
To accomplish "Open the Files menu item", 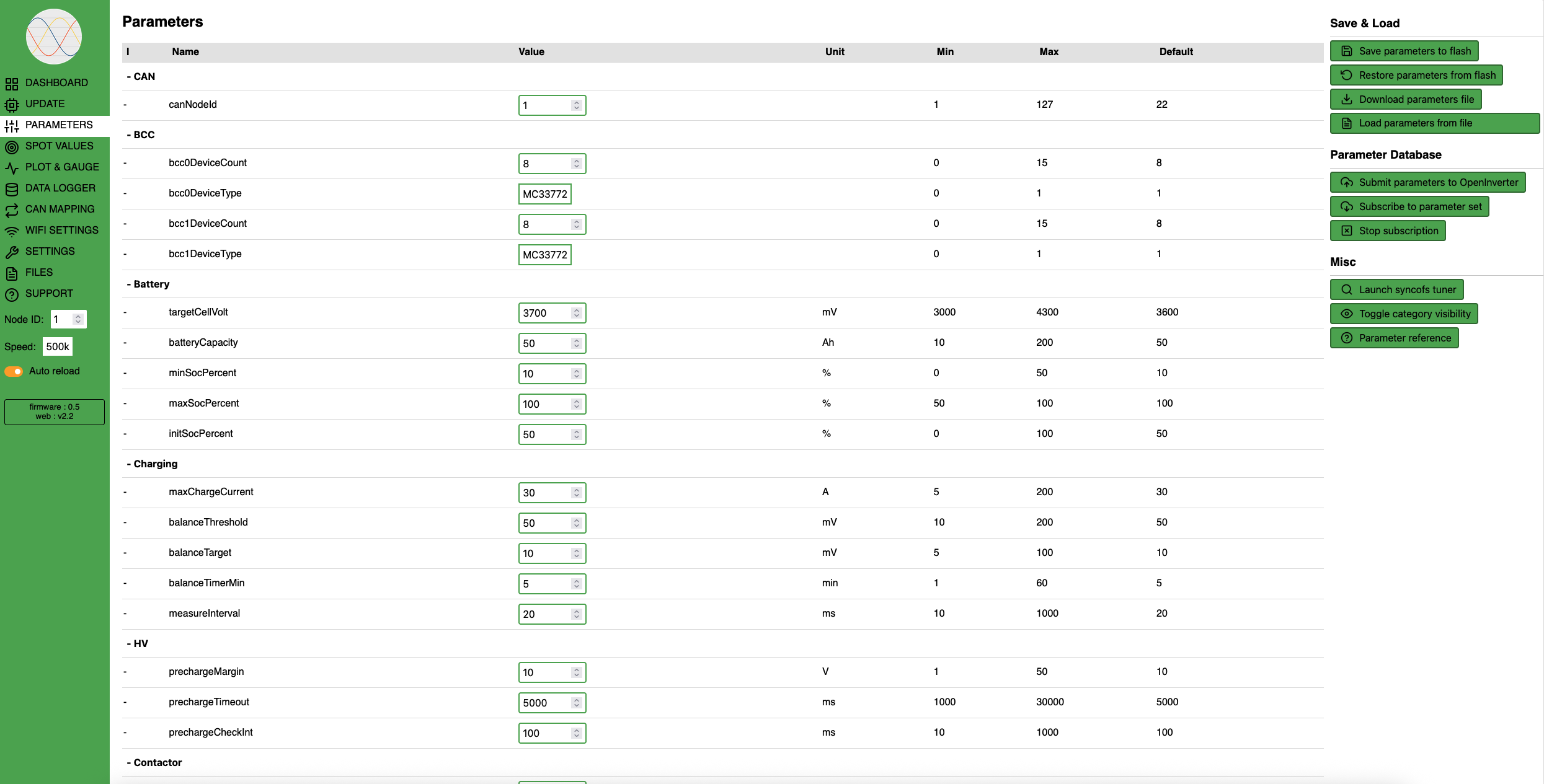I will [x=38, y=273].
